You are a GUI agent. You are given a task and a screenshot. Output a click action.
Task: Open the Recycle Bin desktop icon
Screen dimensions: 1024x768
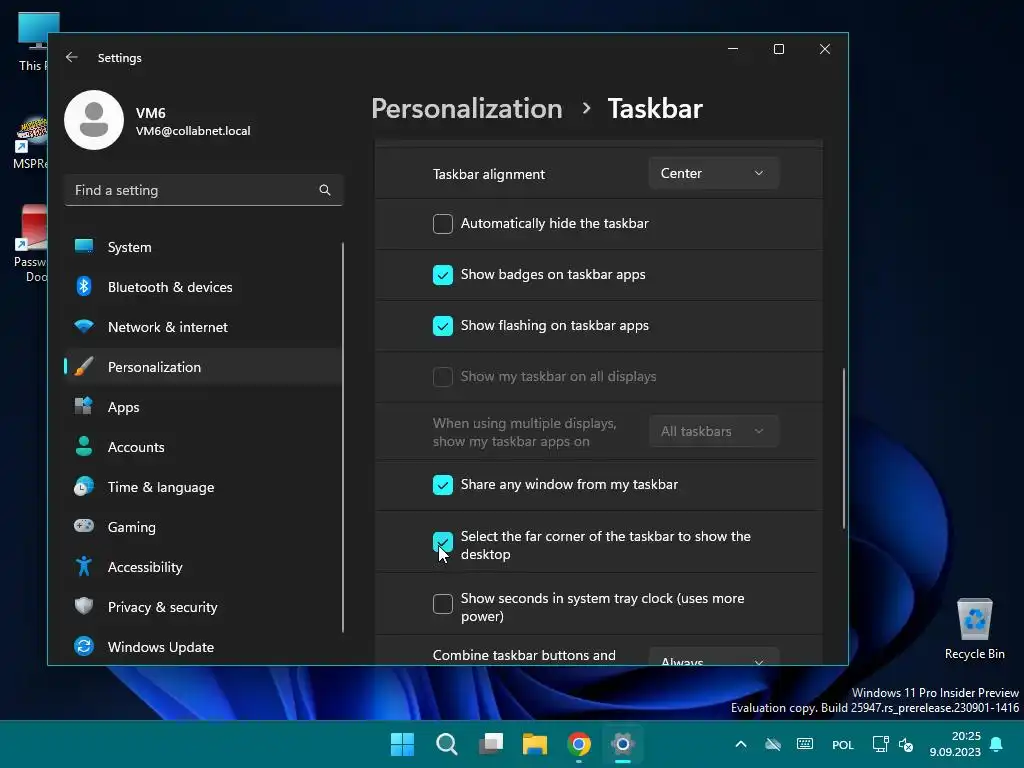[974, 630]
